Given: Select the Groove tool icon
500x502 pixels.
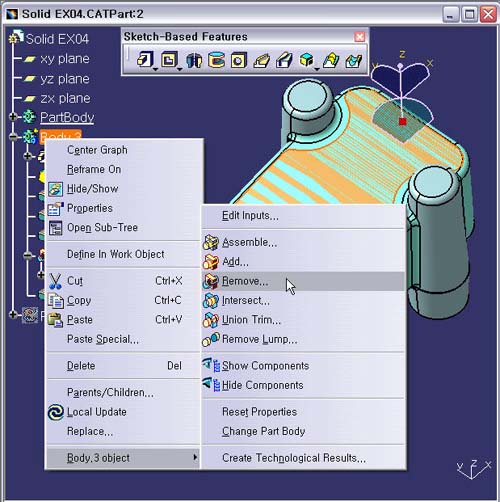Looking at the screenshot, I should coord(216,60).
